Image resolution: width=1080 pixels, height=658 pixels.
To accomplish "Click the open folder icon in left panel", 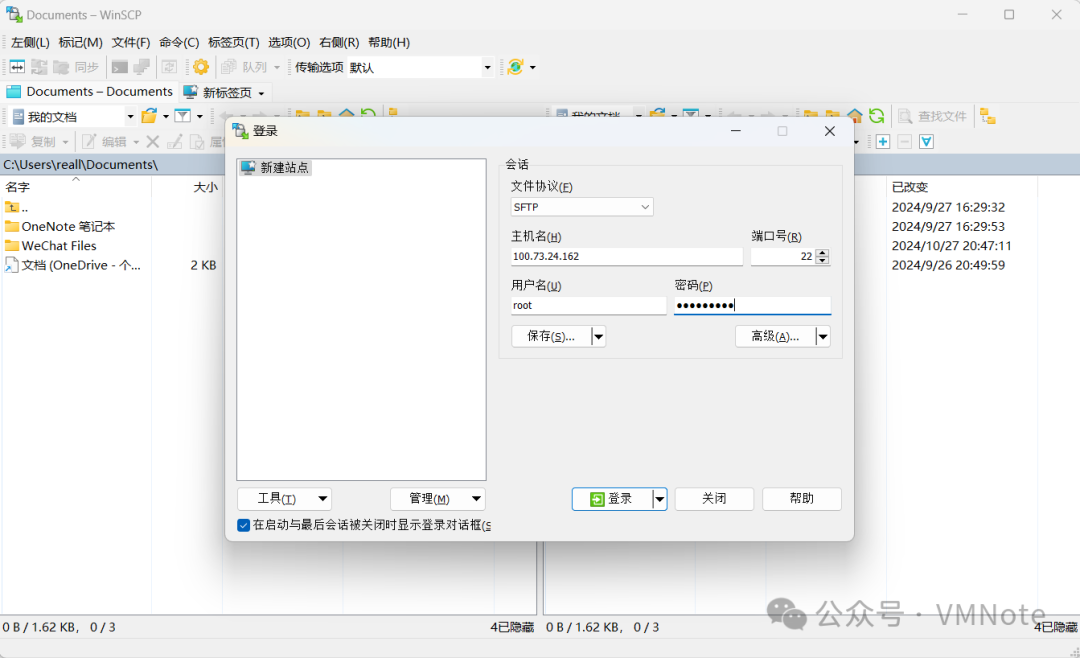I will point(149,116).
